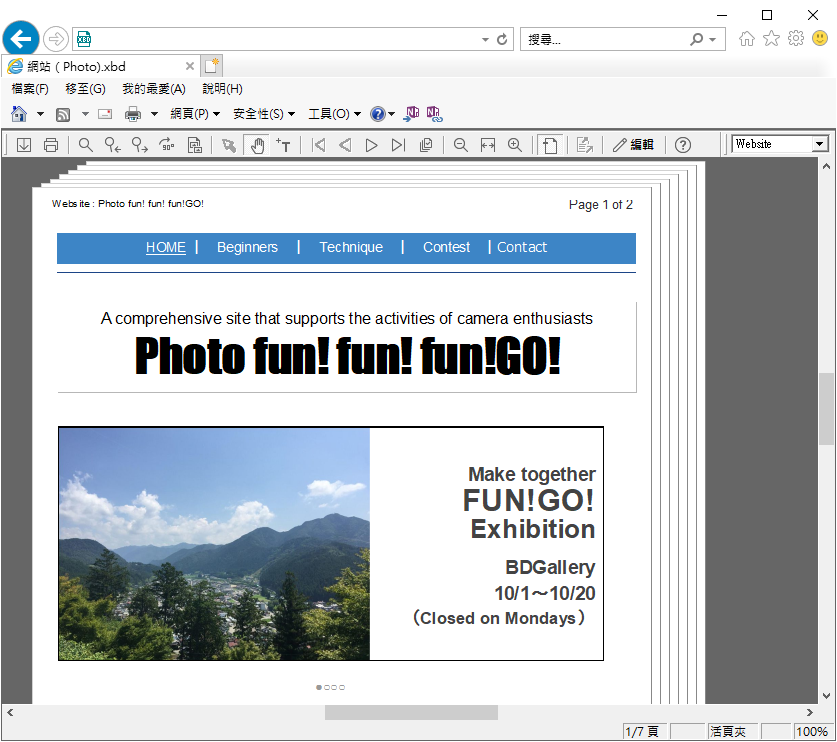
Task: Open the 移至(G) menu
Action: (85, 89)
